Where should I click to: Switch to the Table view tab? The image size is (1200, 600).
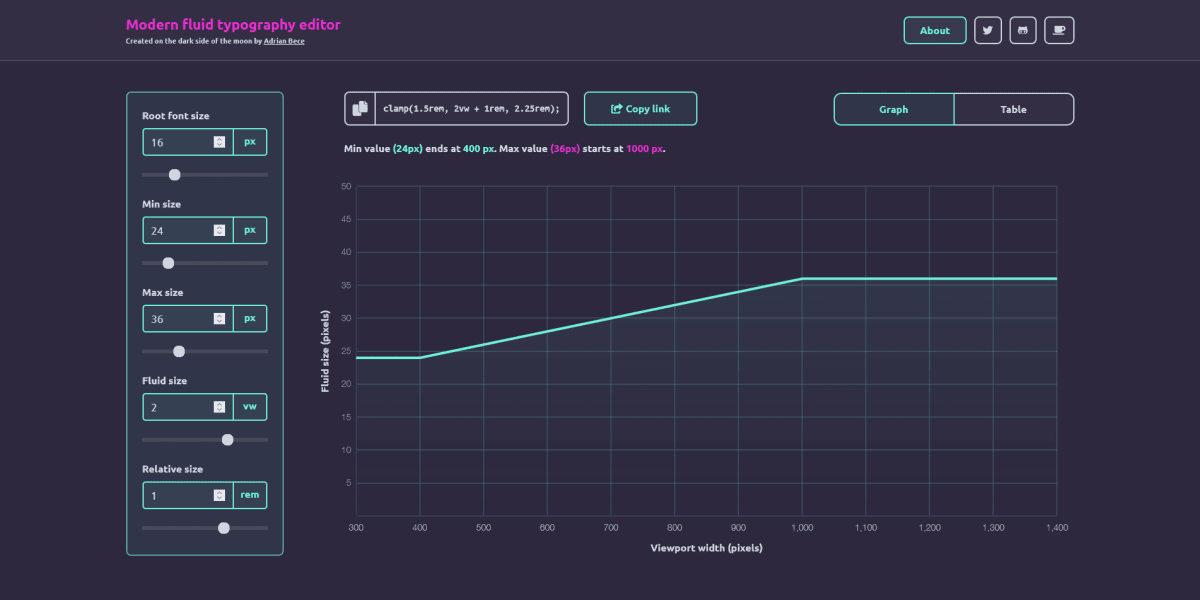1013,109
